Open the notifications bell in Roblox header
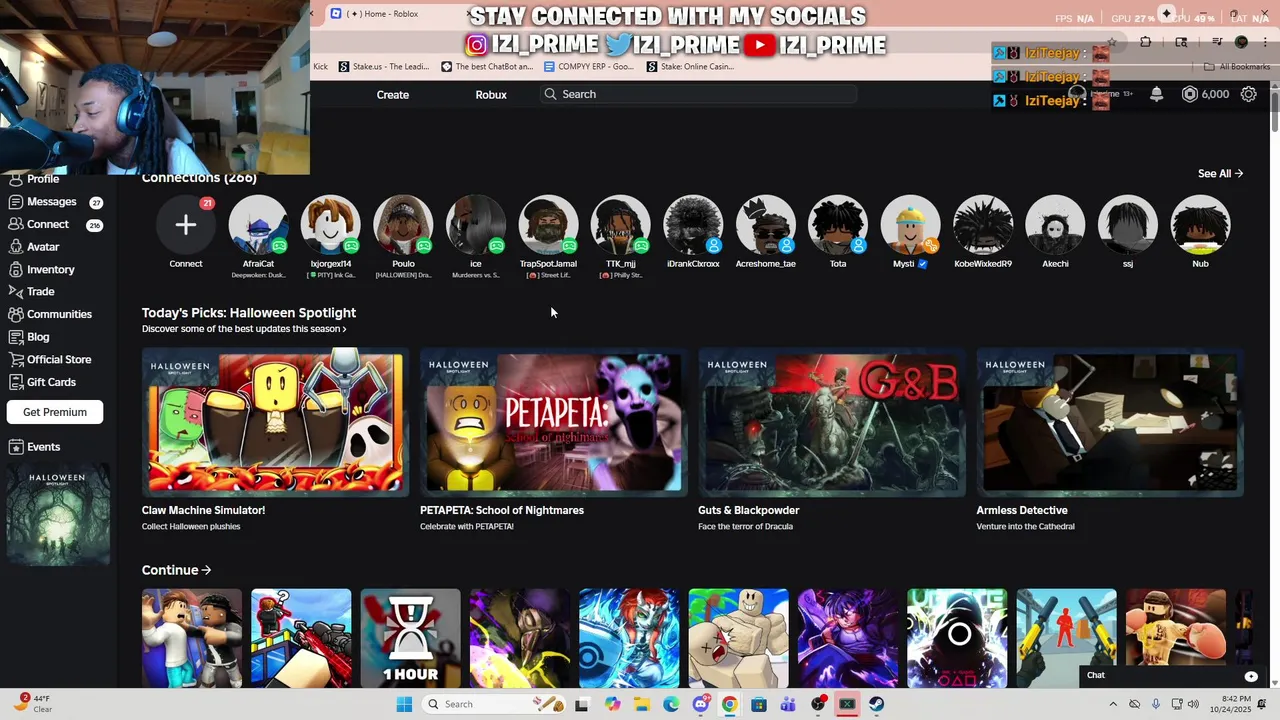 1156,94
